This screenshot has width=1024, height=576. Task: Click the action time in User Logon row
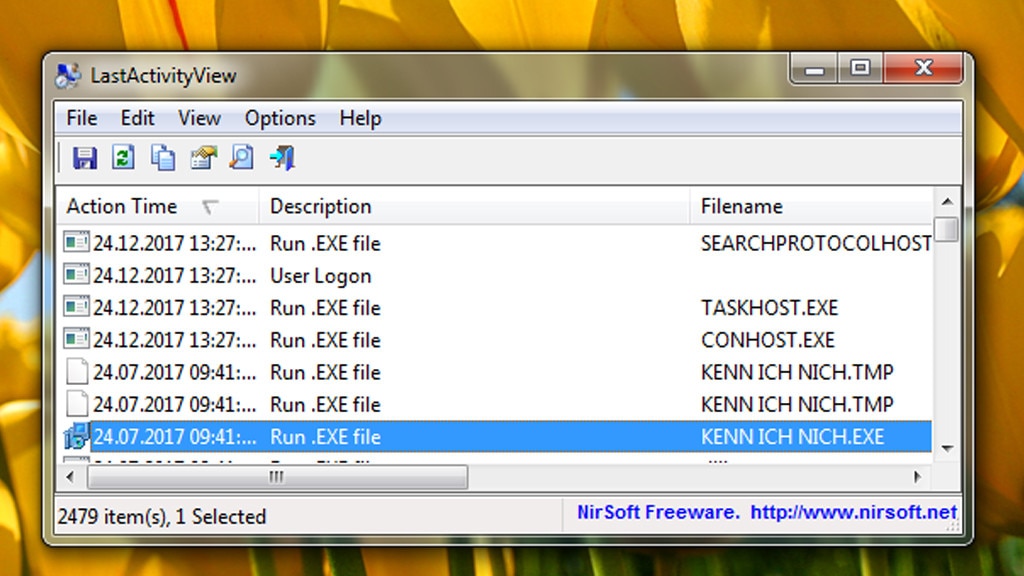174,276
